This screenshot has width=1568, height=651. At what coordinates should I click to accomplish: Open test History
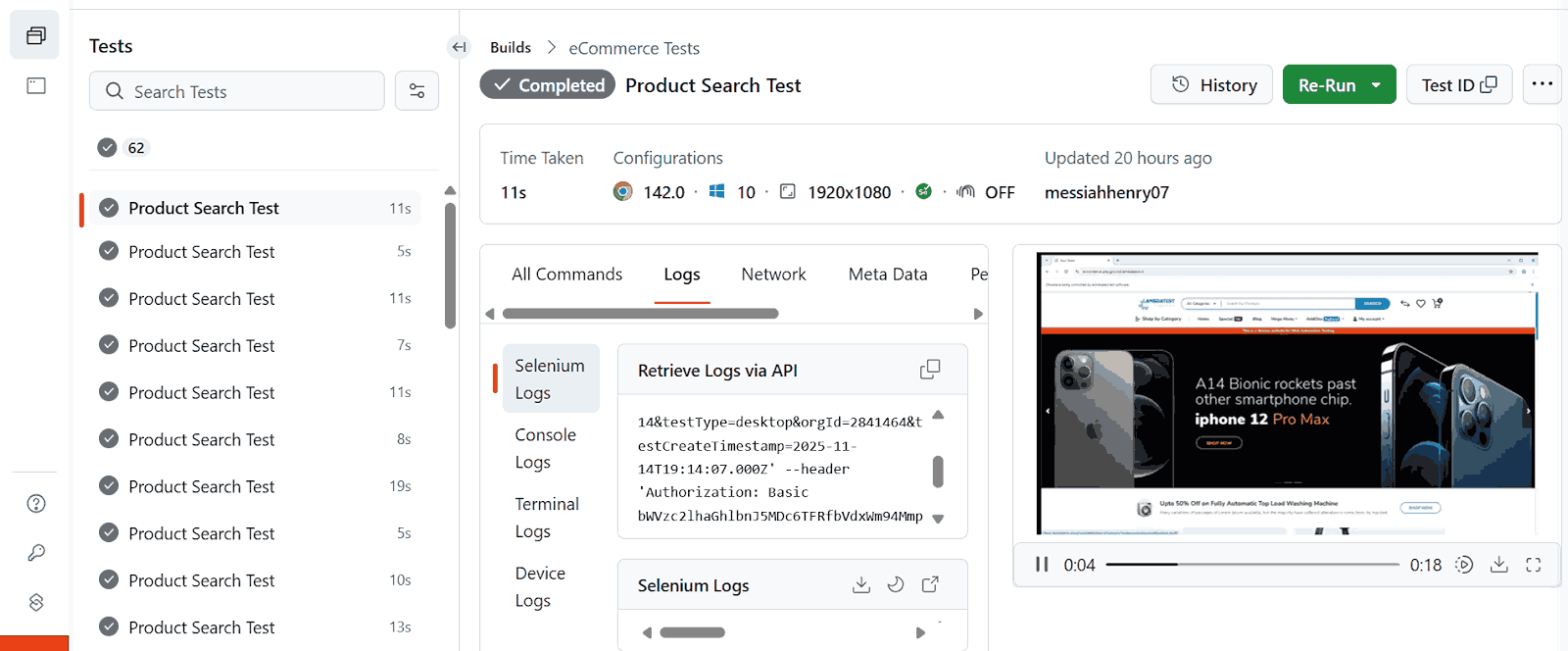[x=1211, y=85]
